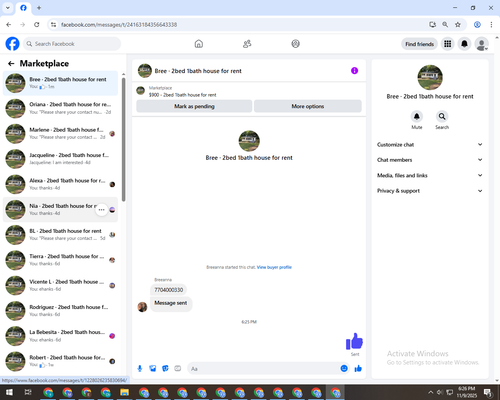This screenshot has height=400, width=500.
Task: Click the Search Facebook field
Action: [72, 44]
